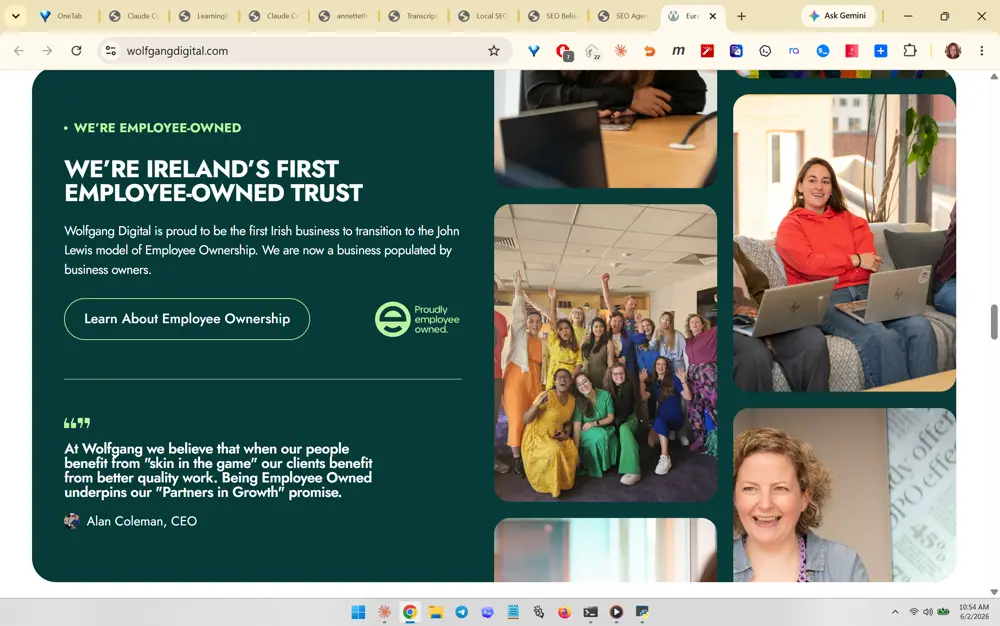The height and width of the screenshot is (626, 1000).
Task: Open a new tab with plus button
Action: pyautogui.click(x=741, y=16)
